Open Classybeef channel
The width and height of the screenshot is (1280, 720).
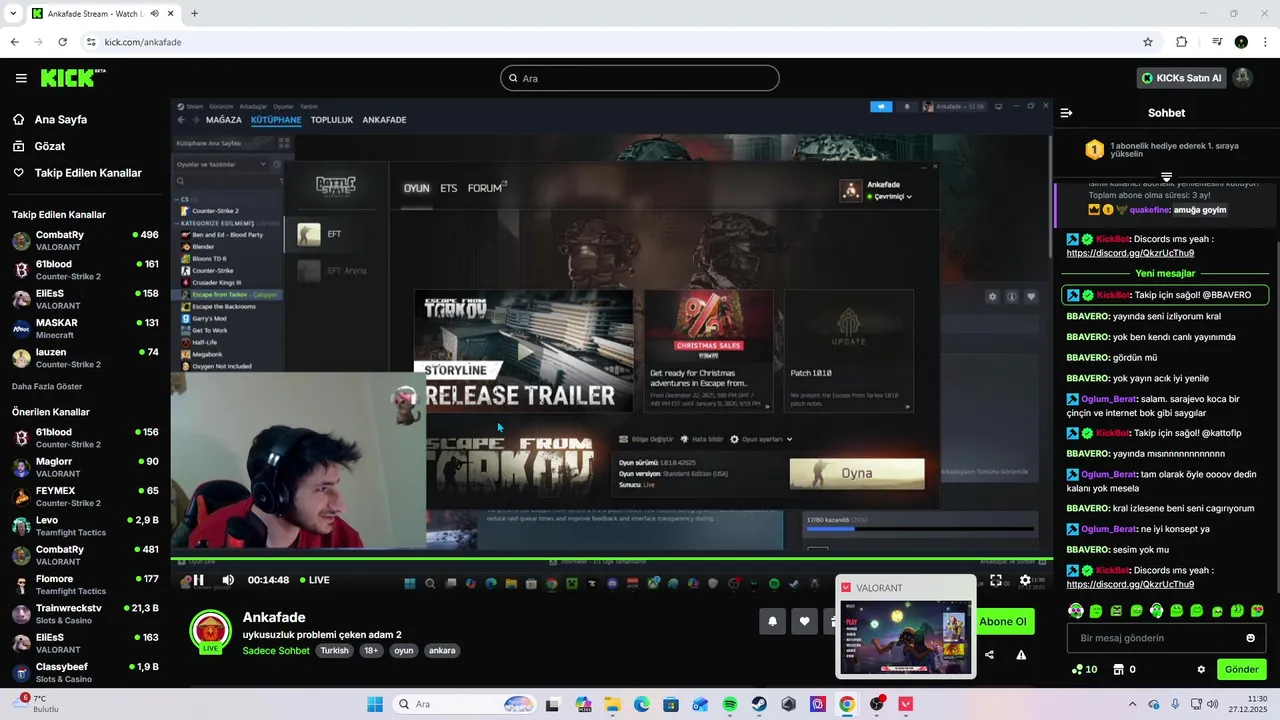click(85, 672)
